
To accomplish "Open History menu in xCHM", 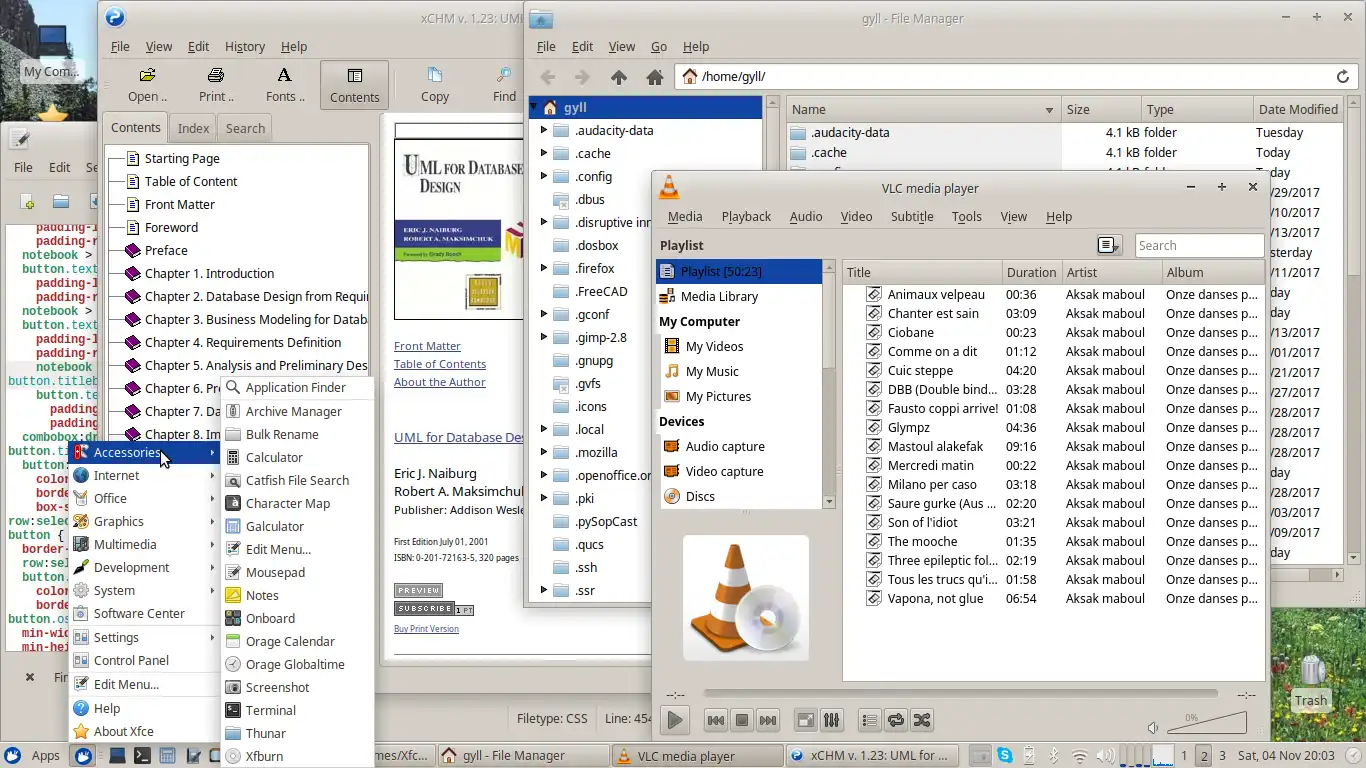I will coord(244,46).
